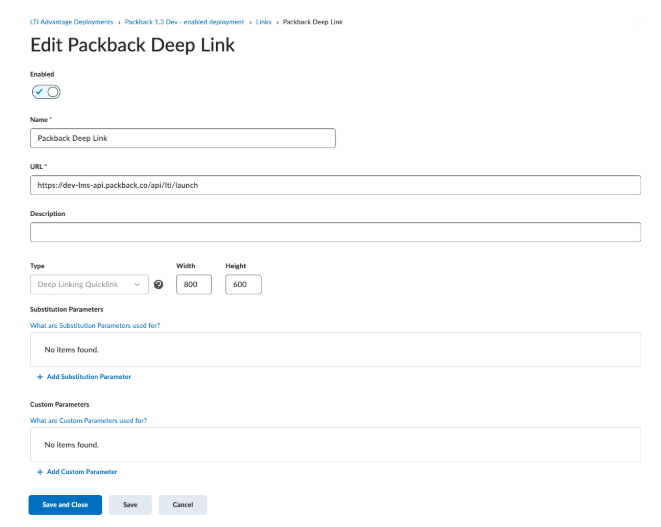Focus the Name text field
The image size is (661, 527).
click(183, 139)
